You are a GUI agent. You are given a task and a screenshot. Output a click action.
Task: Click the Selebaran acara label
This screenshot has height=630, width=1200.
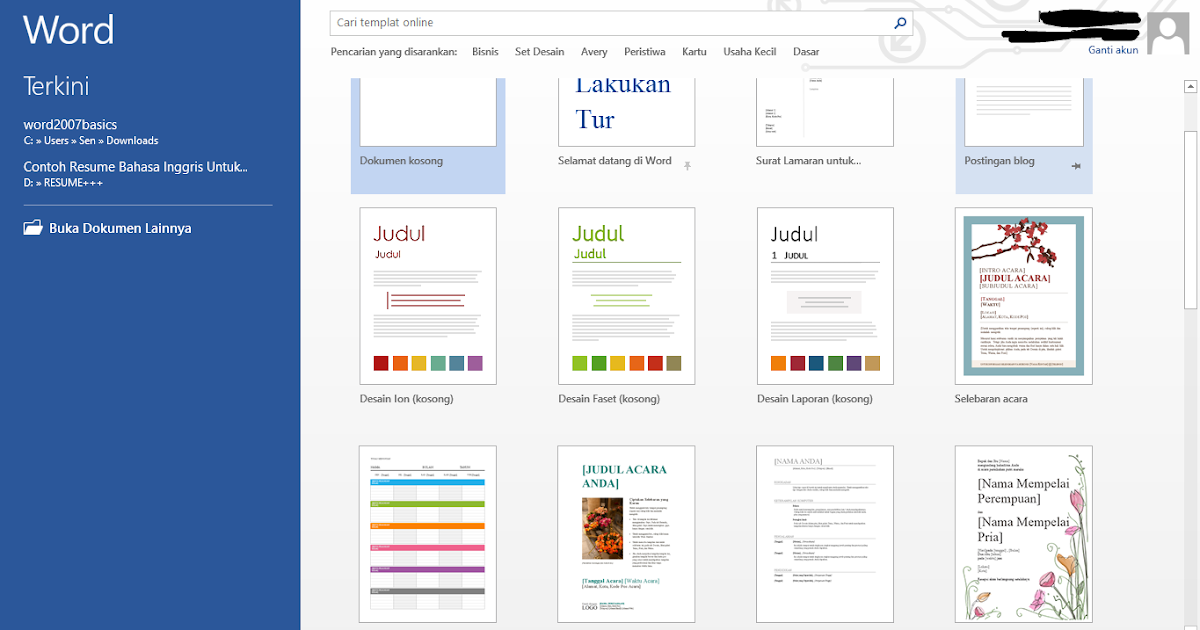991,399
